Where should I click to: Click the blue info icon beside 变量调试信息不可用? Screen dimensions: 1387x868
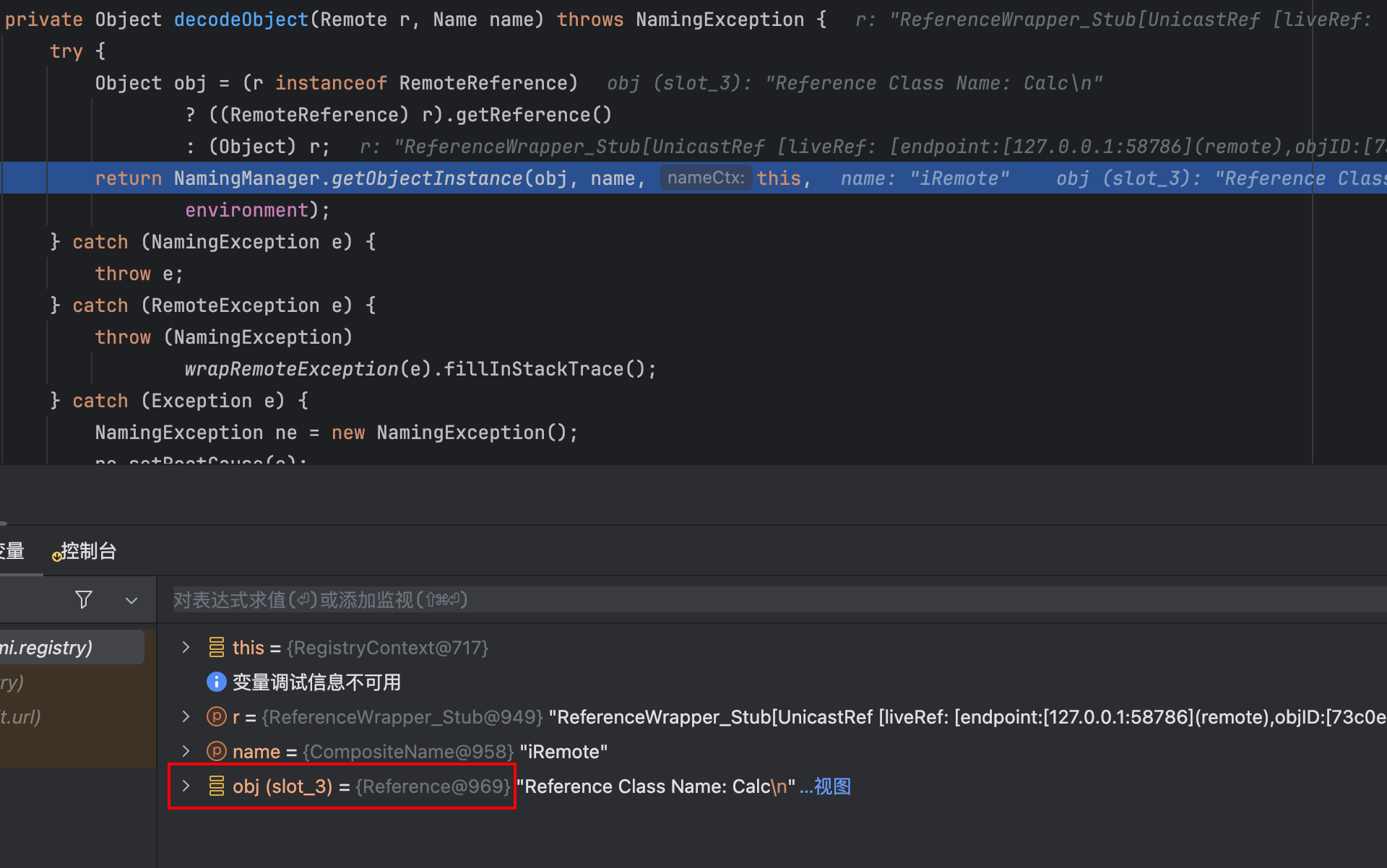(x=216, y=682)
